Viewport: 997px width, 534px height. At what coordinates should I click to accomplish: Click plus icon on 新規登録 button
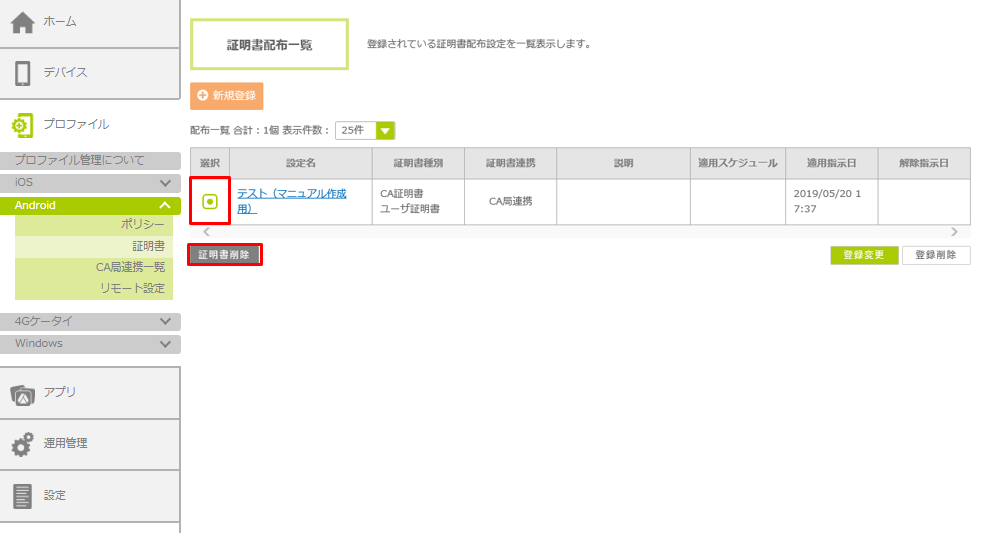point(203,95)
